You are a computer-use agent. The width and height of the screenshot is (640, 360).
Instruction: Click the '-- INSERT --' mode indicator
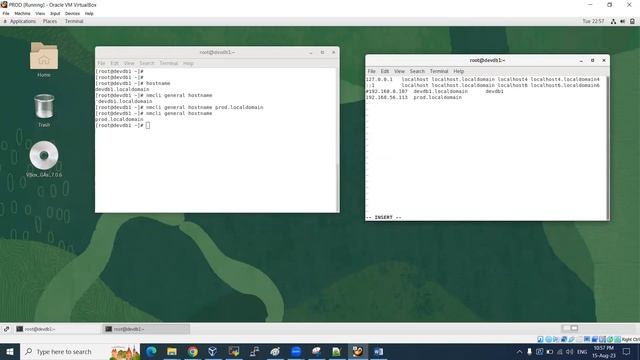(x=384, y=217)
